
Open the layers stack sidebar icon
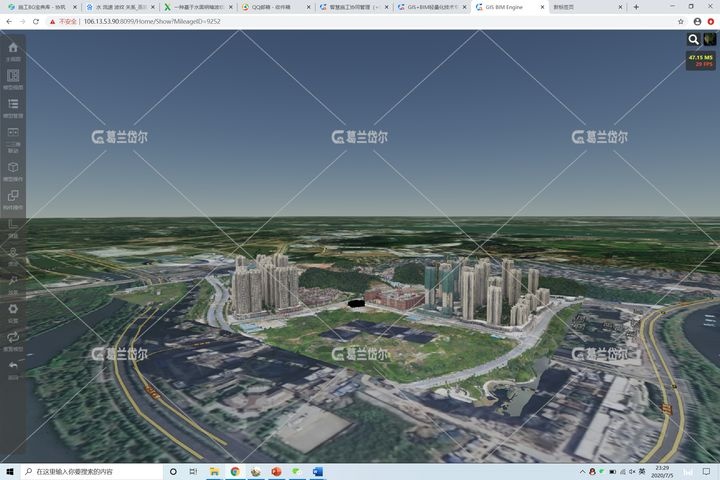(x=13, y=76)
